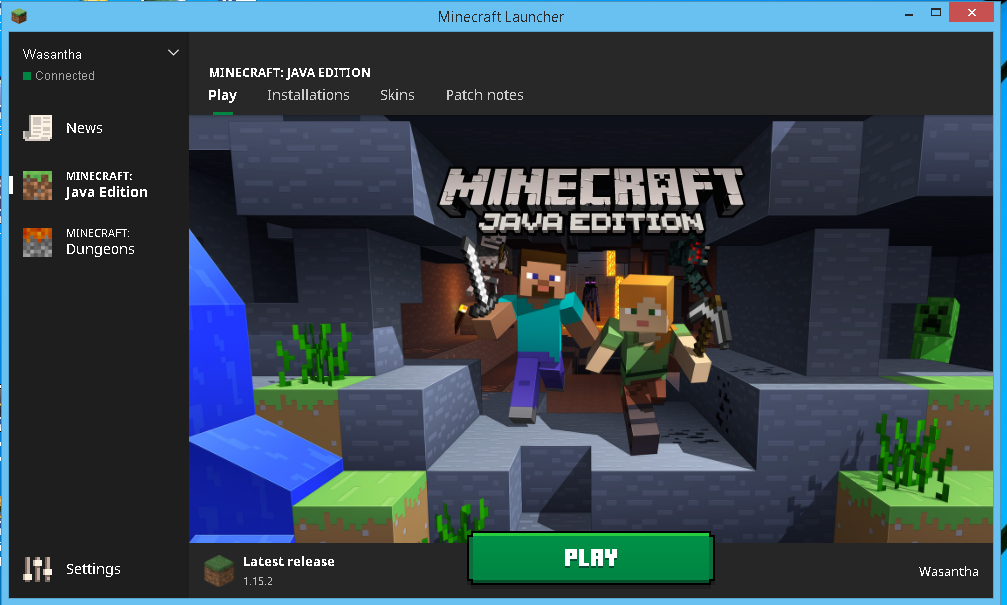Click the Settings sliders icon
Screen dimensions: 1007x605
click(x=37, y=569)
